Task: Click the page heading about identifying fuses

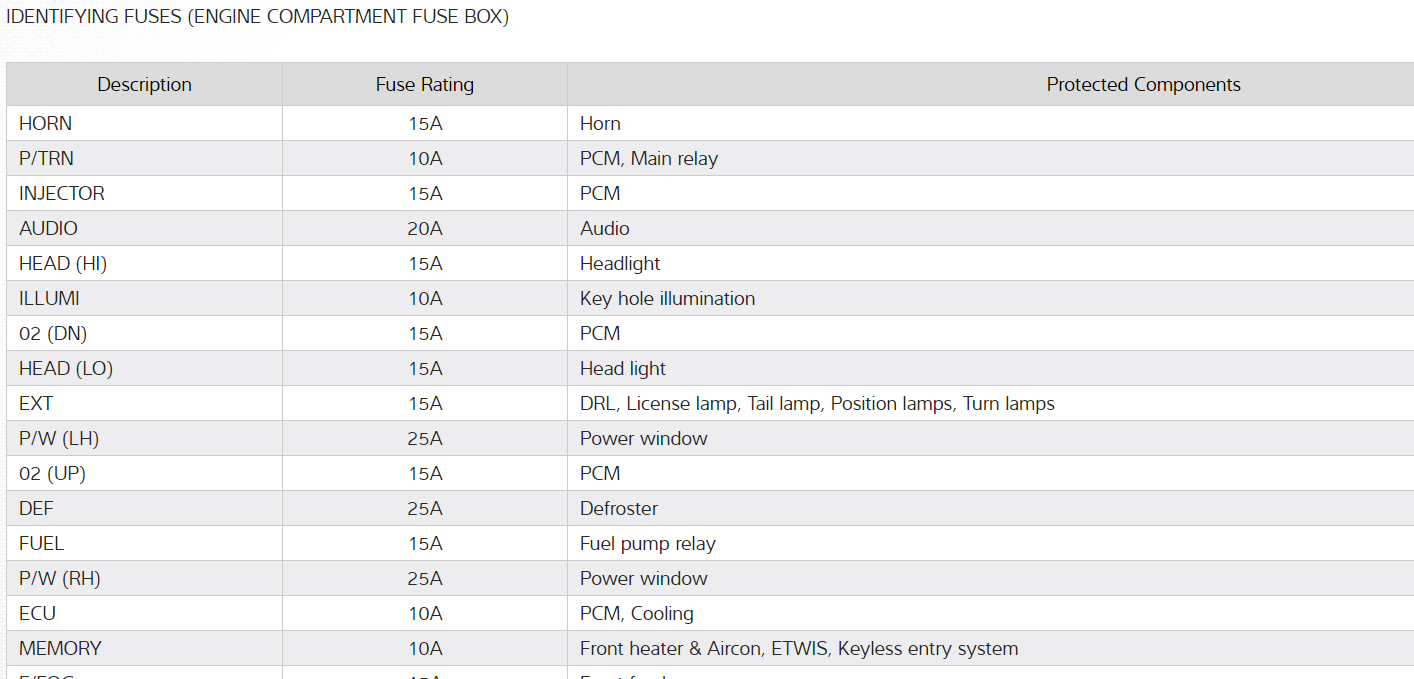Action: coord(258,17)
